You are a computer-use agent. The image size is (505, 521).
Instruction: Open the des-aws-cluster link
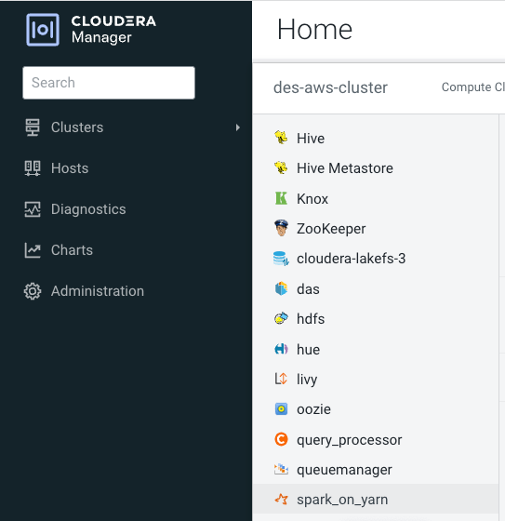(330, 88)
